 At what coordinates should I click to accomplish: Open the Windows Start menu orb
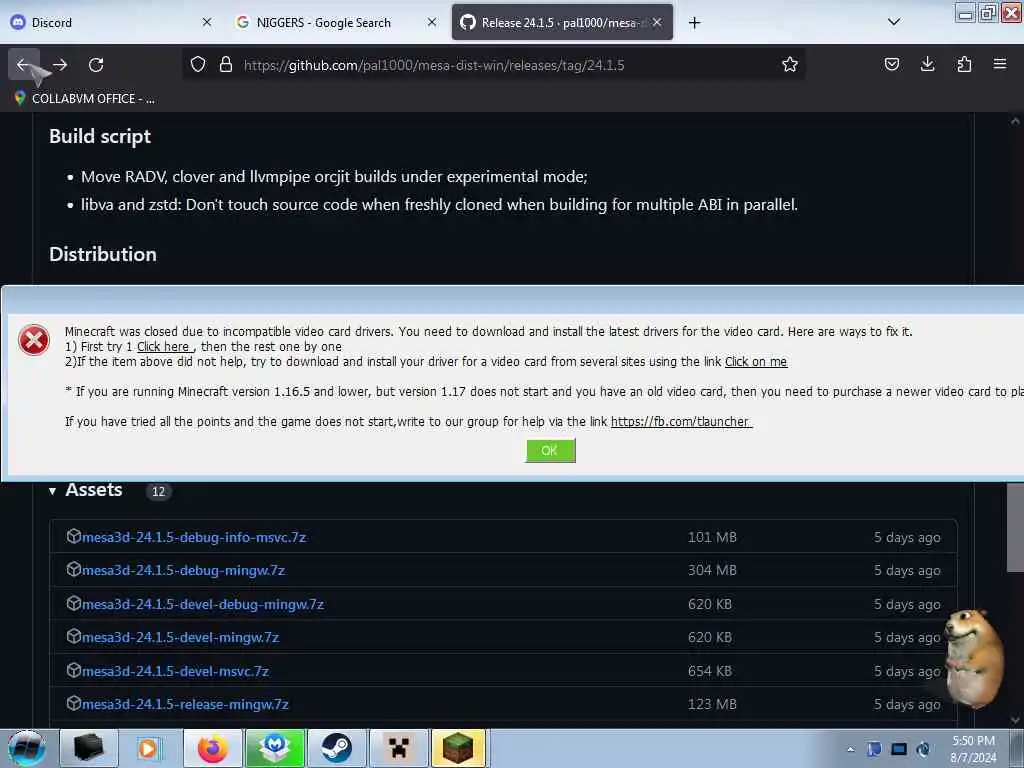coord(27,748)
